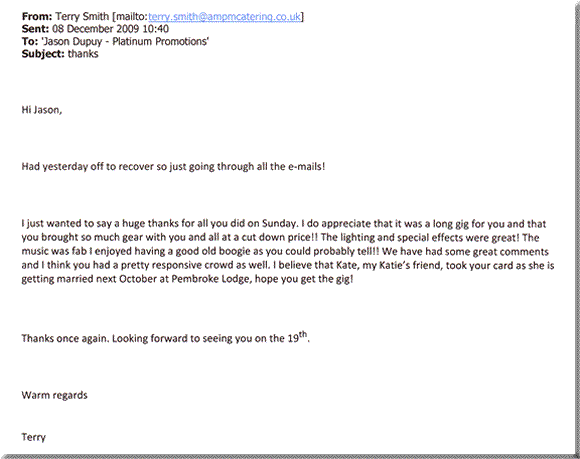Image resolution: width=580 pixels, height=459 pixels.
Task: Click the subject text 'thanks'
Action: click(x=83, y=54)
